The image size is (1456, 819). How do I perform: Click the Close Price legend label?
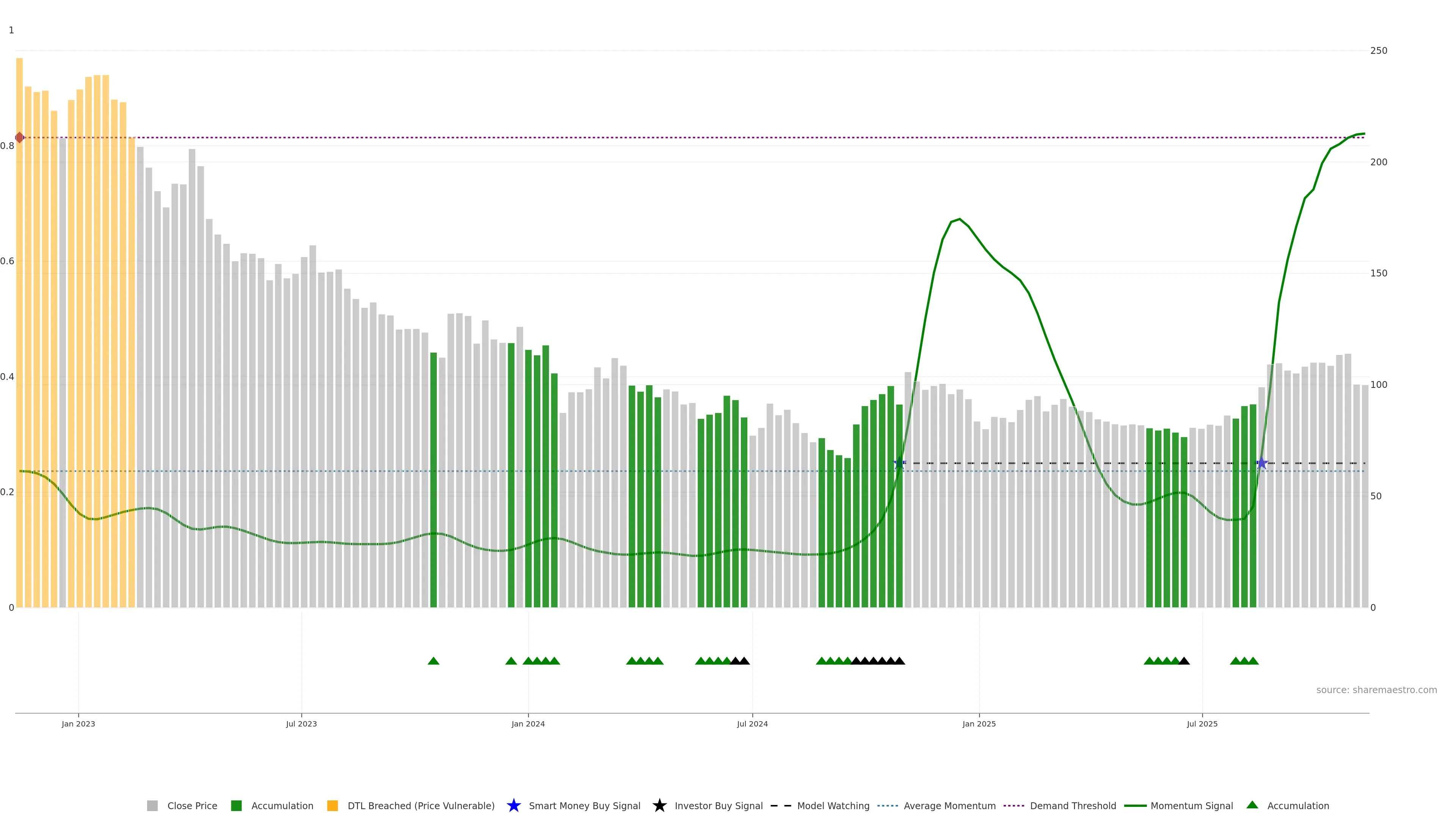192,806
